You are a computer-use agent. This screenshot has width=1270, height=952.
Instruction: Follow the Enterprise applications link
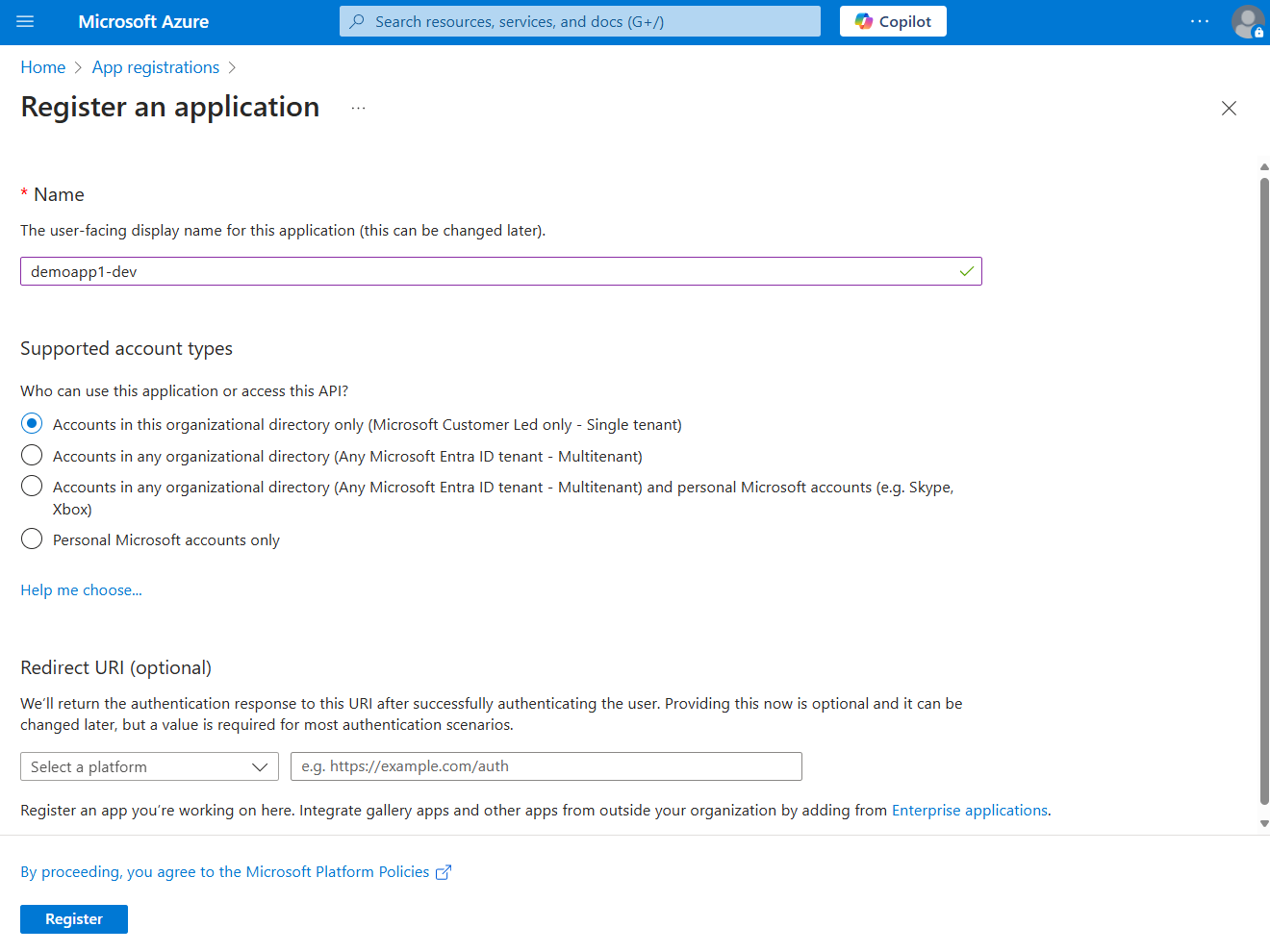pos(969,810)
